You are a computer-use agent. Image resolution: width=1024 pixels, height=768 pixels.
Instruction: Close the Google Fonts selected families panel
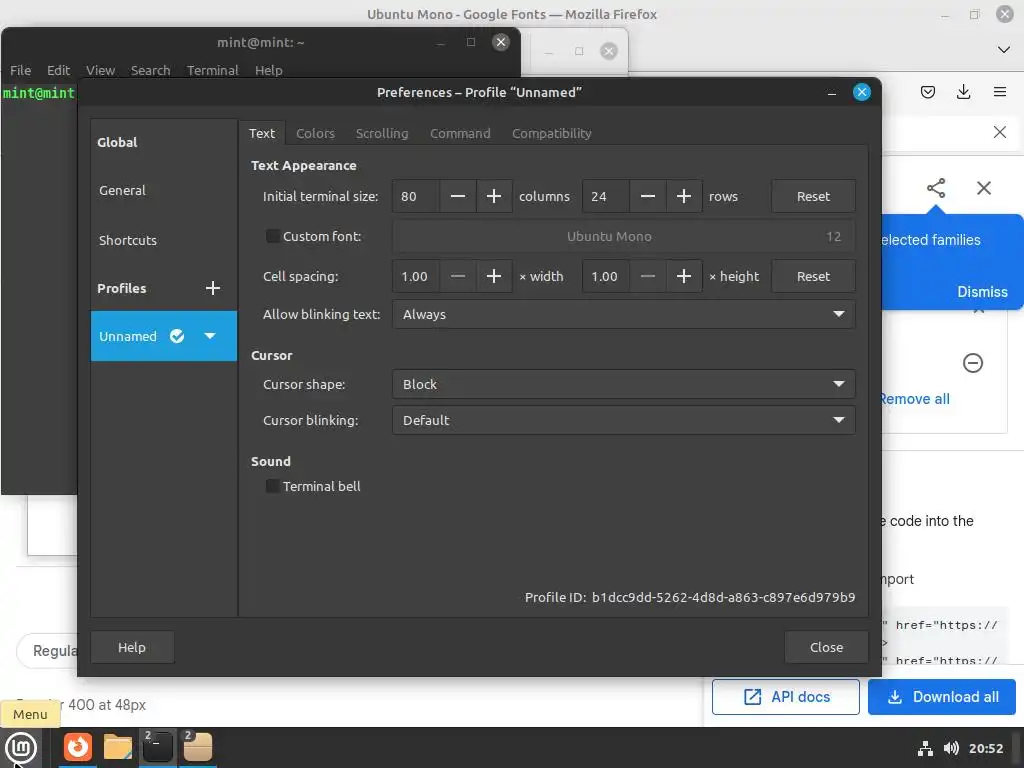[984, 188]
